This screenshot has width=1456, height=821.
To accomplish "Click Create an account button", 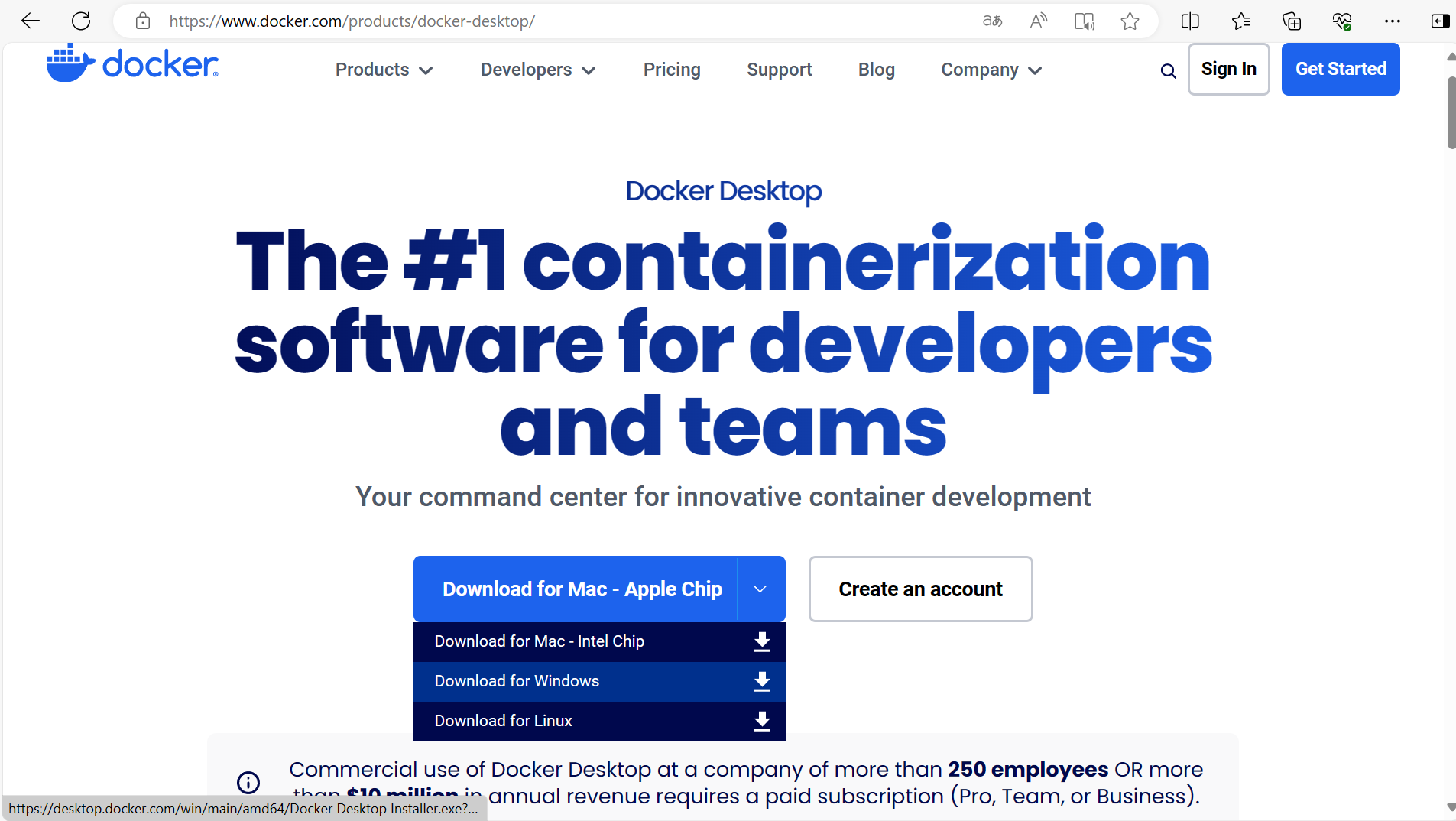I will click(x=920, y=589).
